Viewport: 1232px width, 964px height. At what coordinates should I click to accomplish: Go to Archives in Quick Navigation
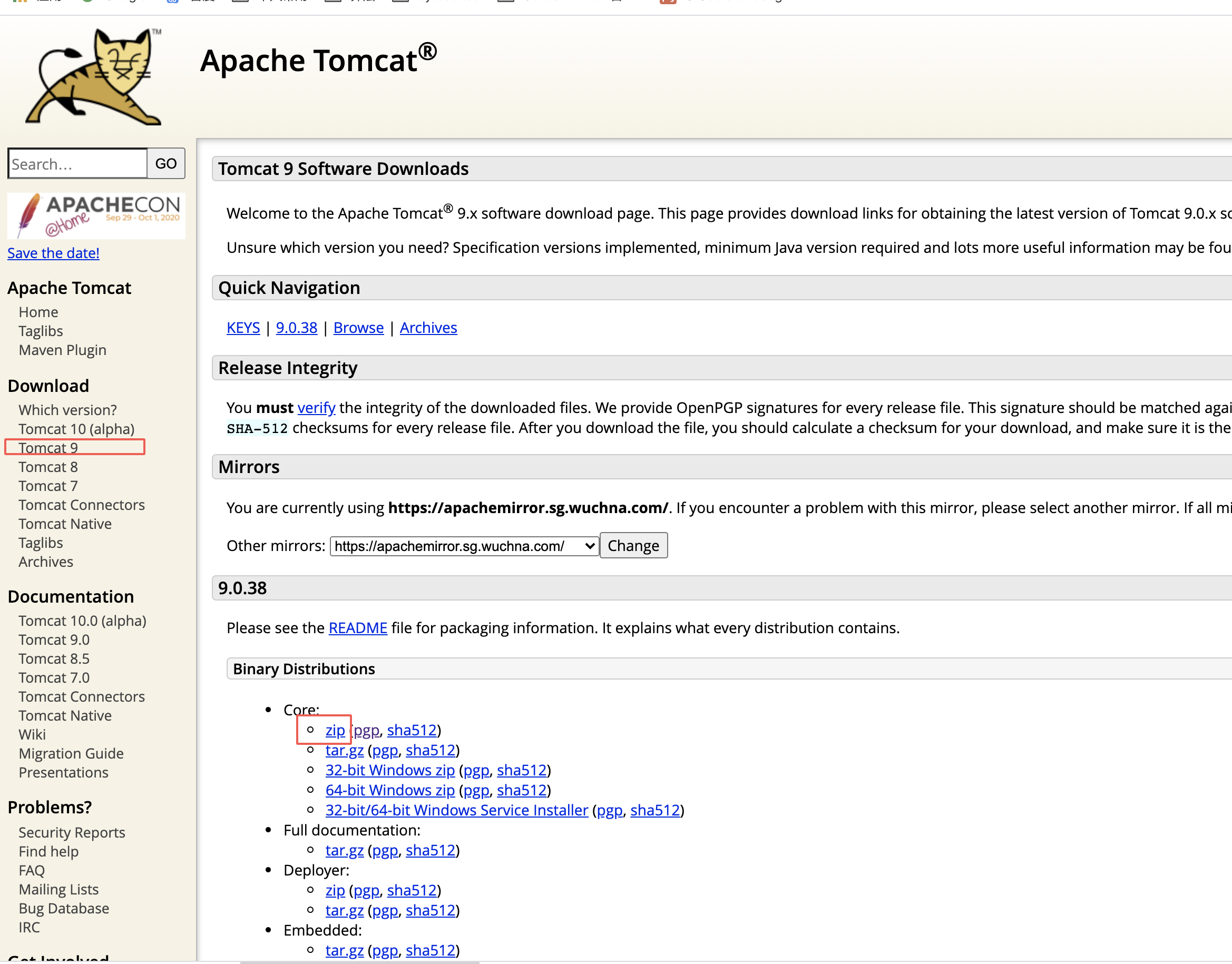click(428, 328)
